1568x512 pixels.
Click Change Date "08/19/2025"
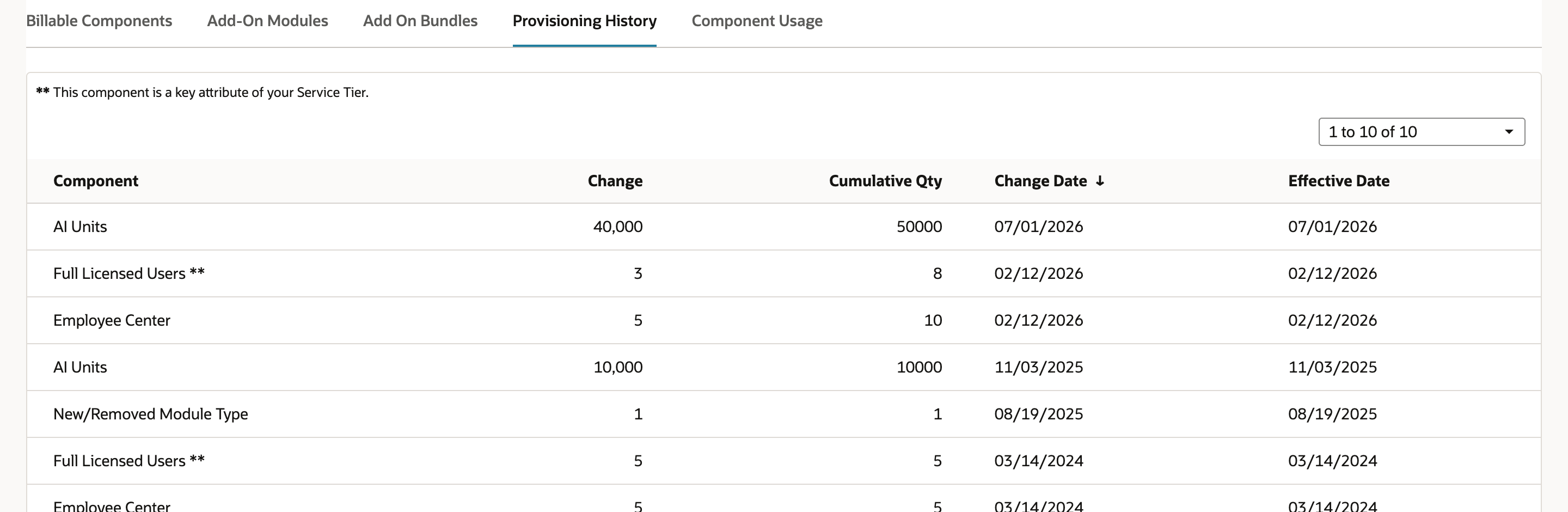coord(1038,414)
